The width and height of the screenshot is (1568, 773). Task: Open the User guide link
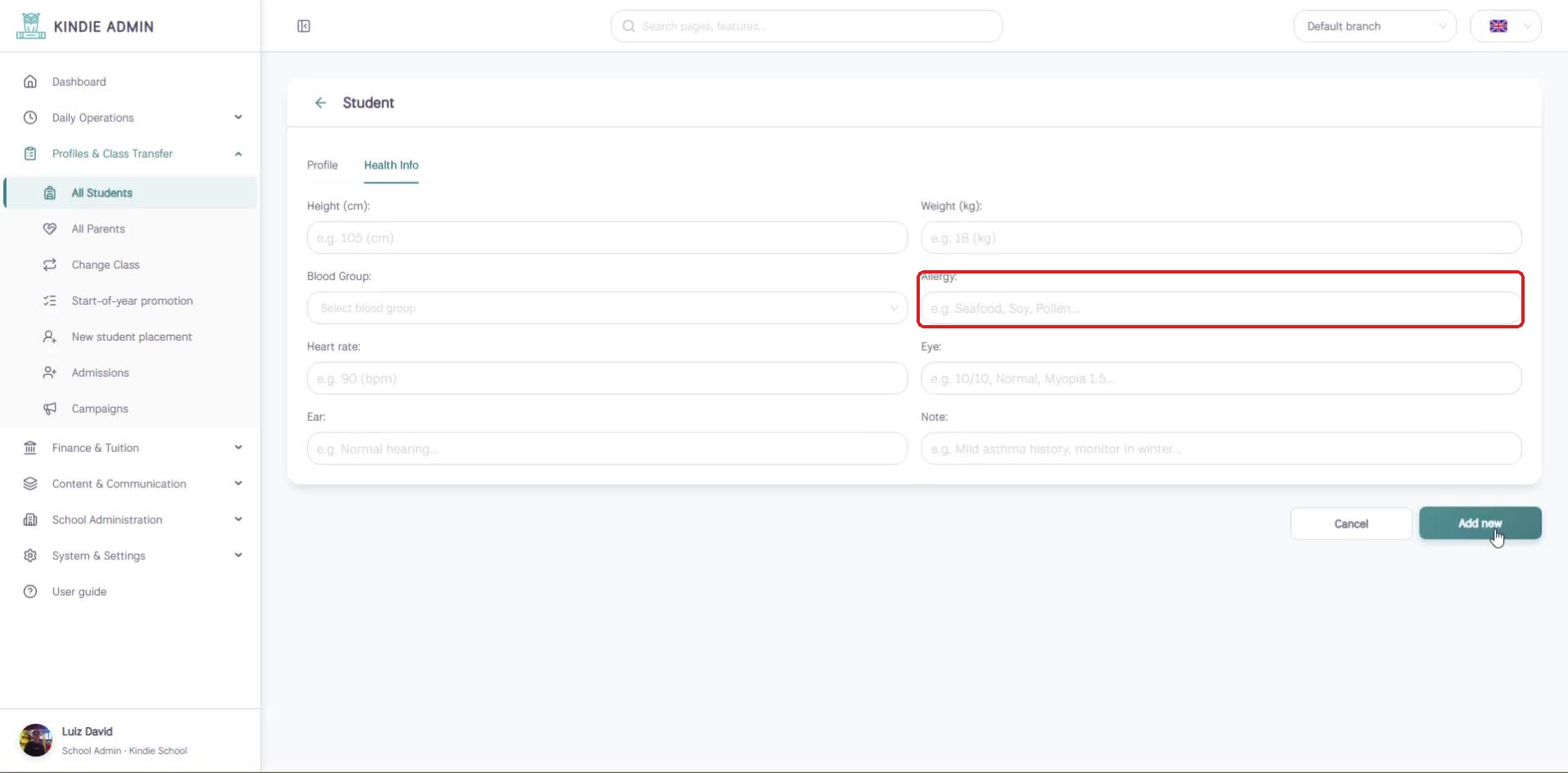pyautogui.click(x=79, y=592)
